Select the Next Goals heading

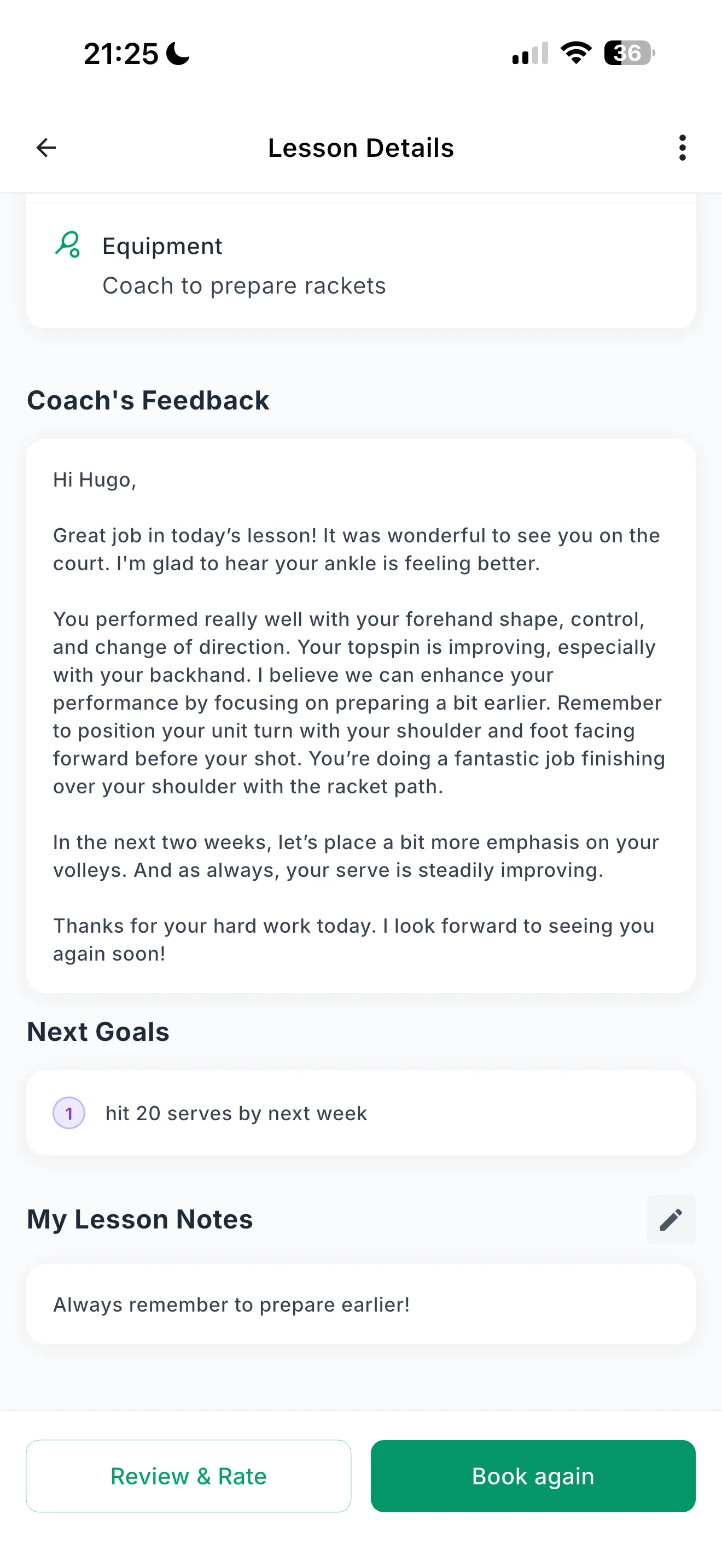click(x=98, y=1031)
